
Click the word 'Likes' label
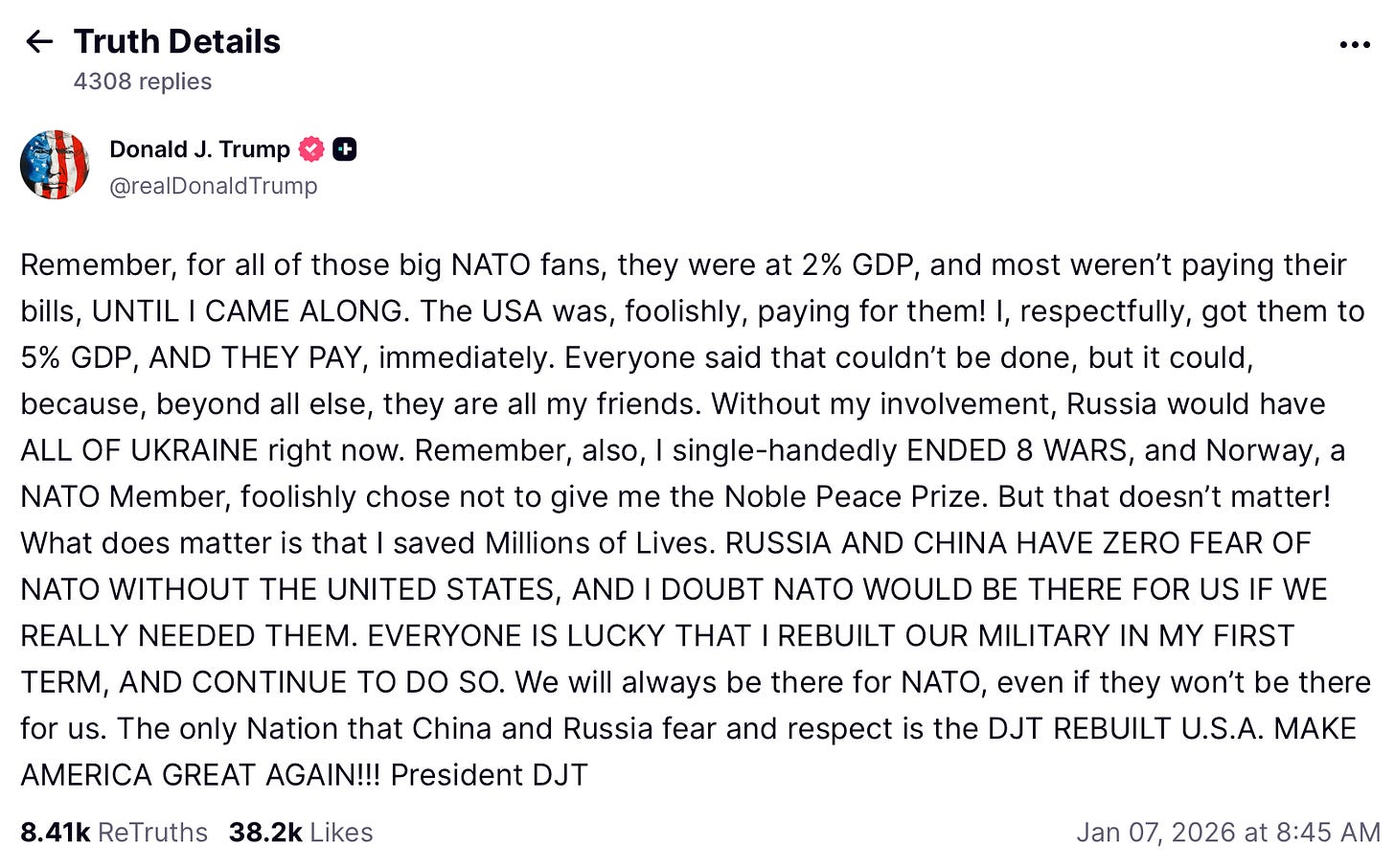(x=342, y=832)
